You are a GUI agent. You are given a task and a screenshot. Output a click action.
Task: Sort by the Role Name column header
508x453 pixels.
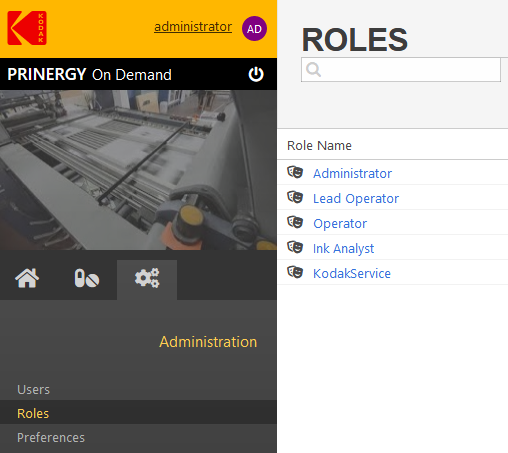point(319,146)
